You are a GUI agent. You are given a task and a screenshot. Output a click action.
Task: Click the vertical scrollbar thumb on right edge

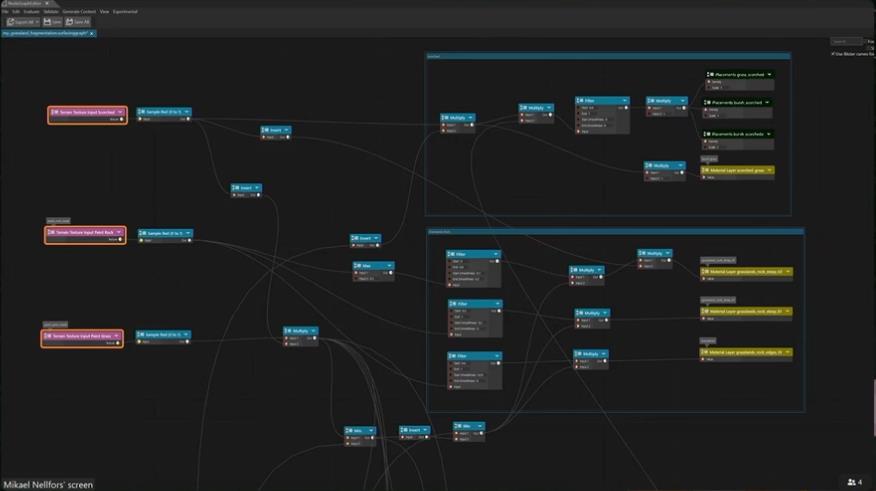tap(874, 407)
